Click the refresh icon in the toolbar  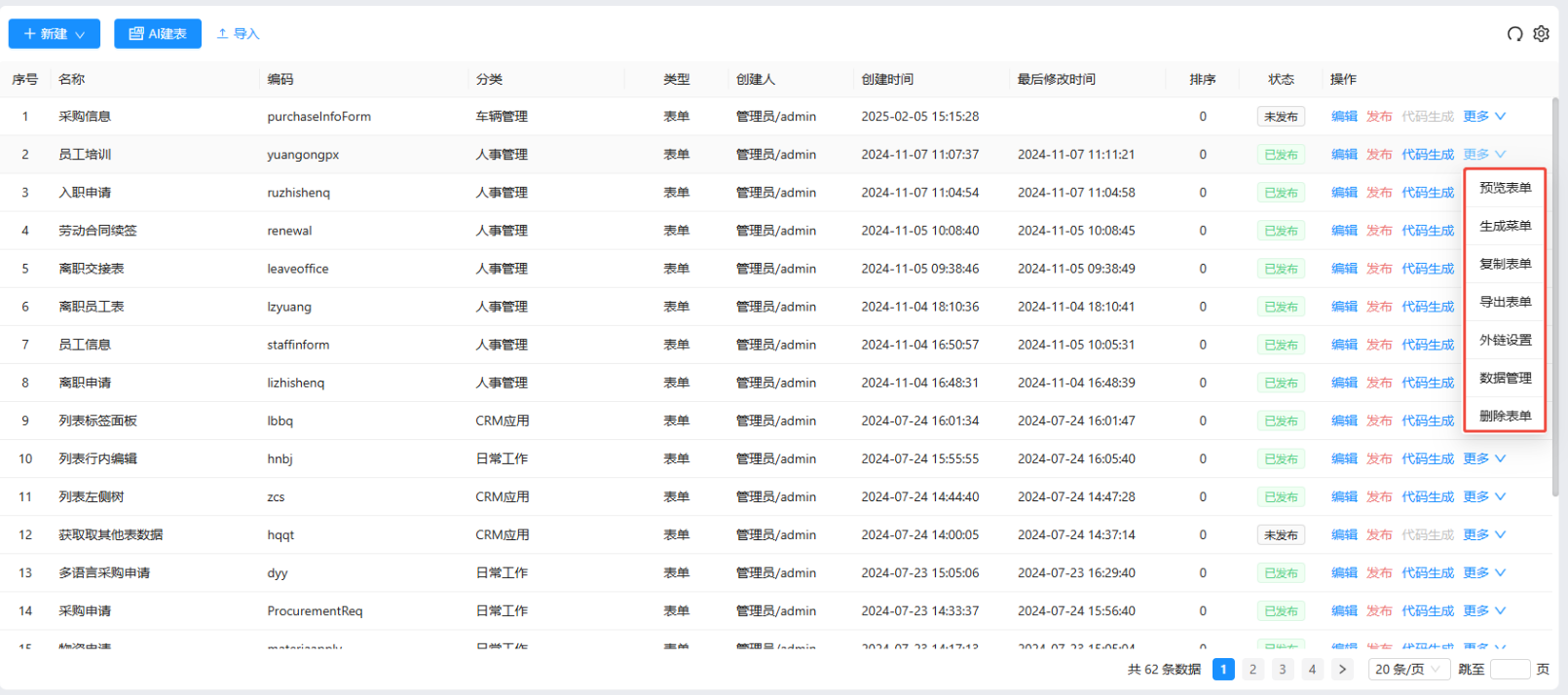coord(1514,34)
